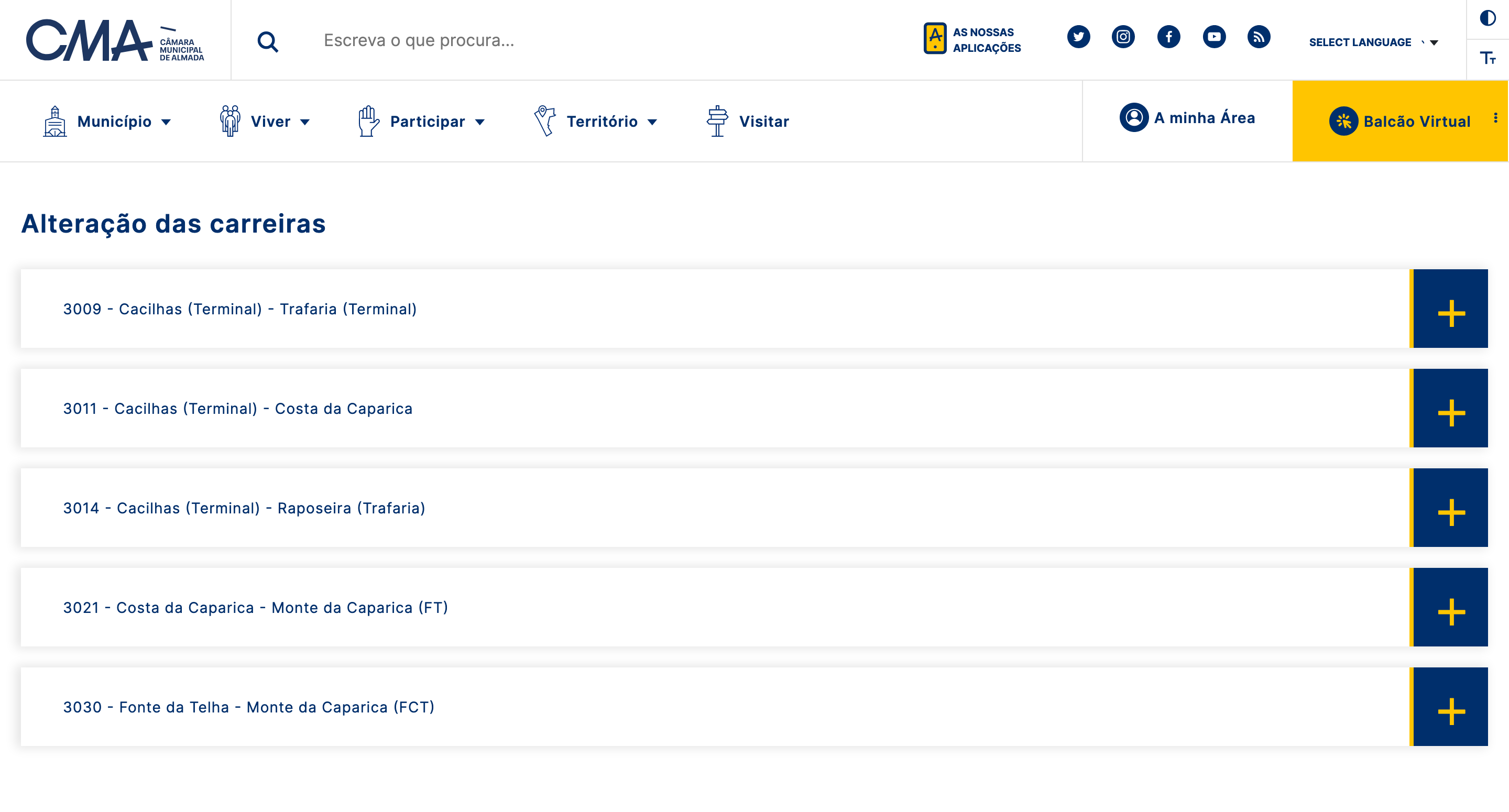Image resolution: width=1509 pixels, height=812 pixels.
Task: Toggle high-contrast mode icon
Action: 1488,19
